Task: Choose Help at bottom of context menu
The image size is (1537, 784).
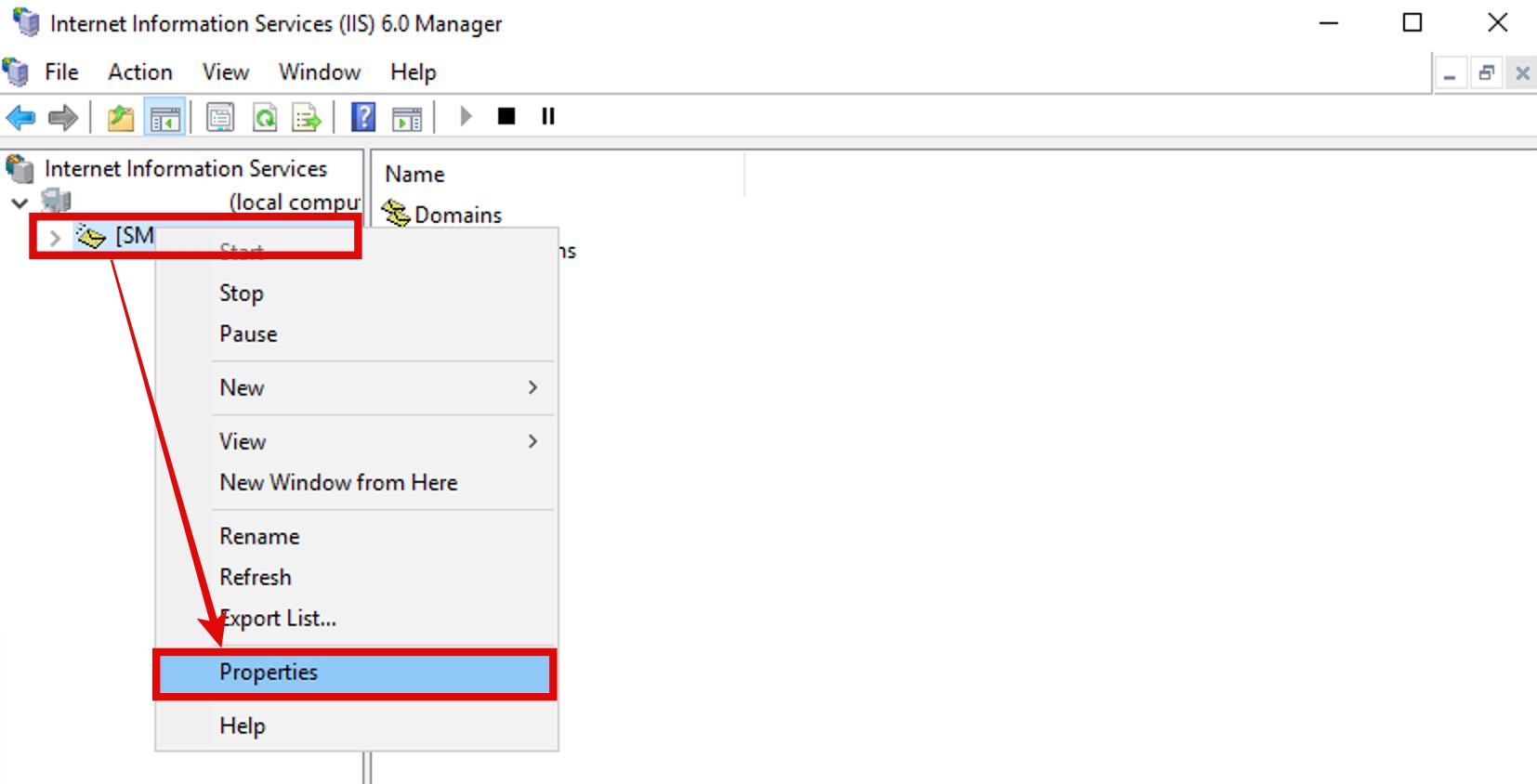Action: click(x=357, y=725)
